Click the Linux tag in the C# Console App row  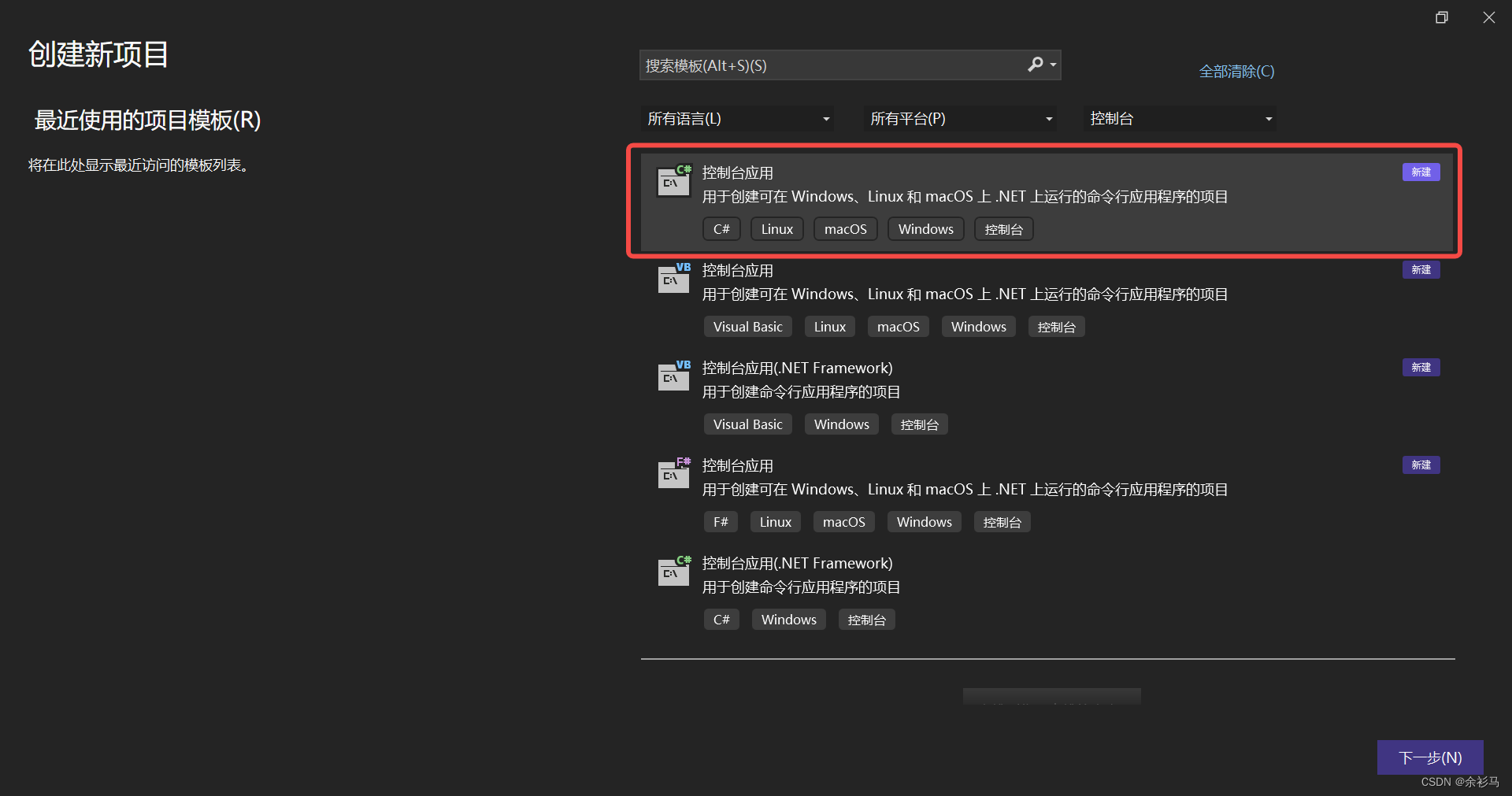(777, 229)
